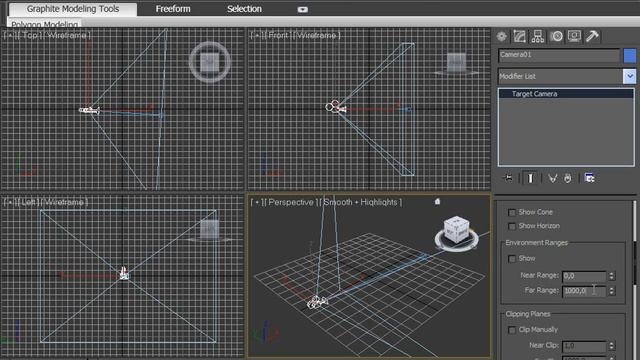Open Wireframe shading menu in Left viewport

(64, 202)
